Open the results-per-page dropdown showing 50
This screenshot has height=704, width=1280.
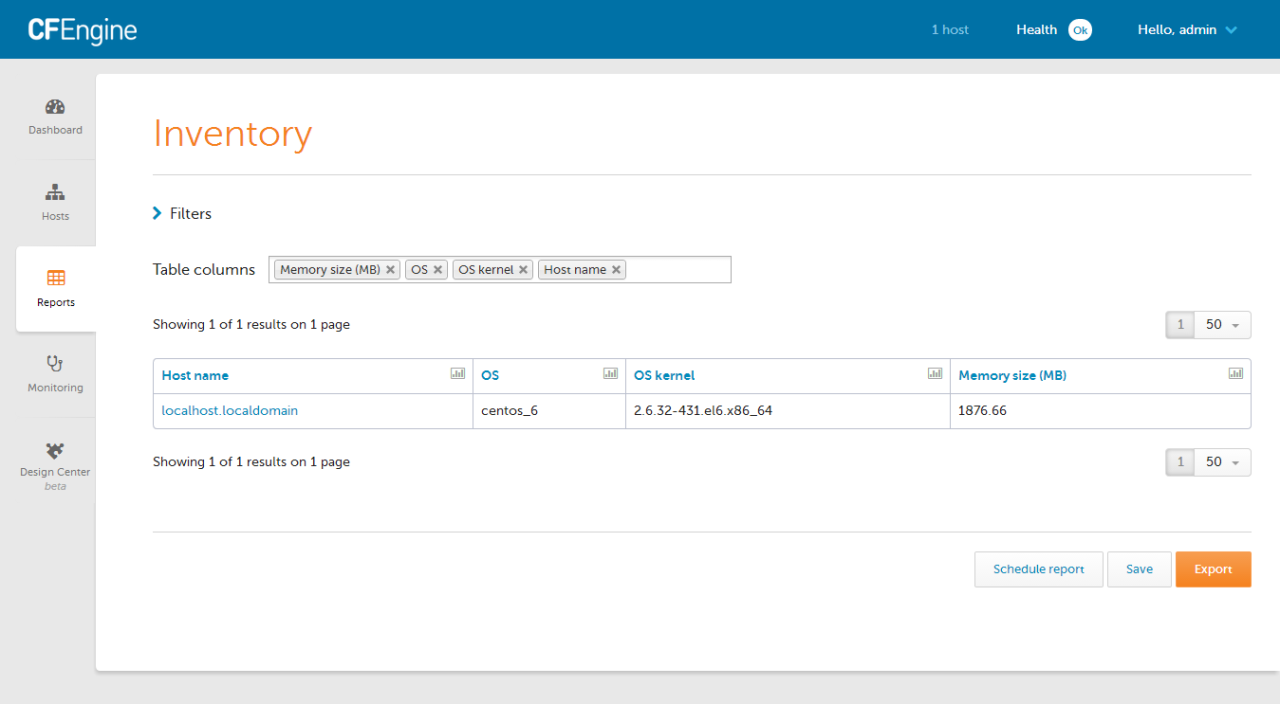1223,324
